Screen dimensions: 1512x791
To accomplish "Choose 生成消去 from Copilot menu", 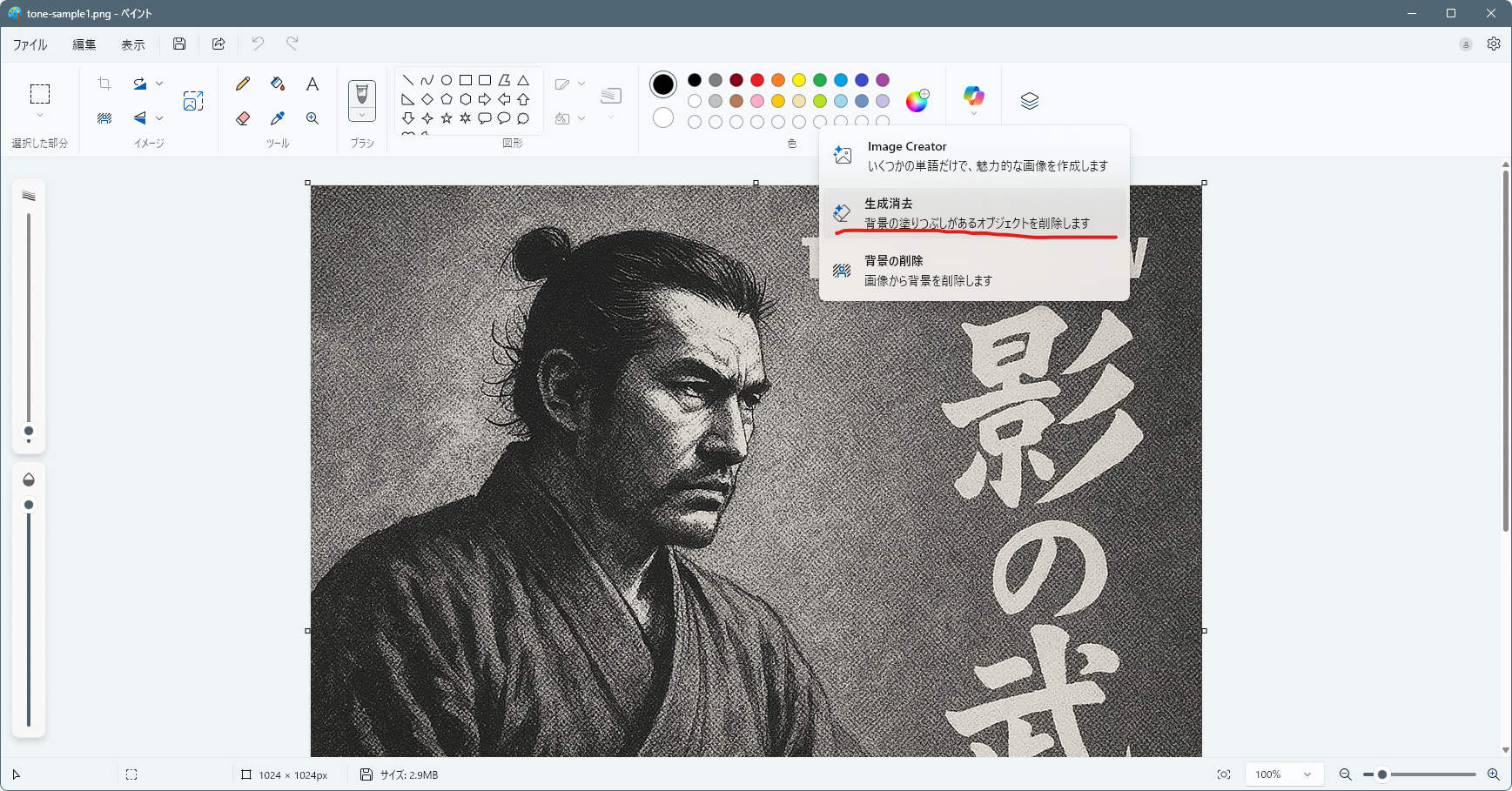I will [974, 213].
